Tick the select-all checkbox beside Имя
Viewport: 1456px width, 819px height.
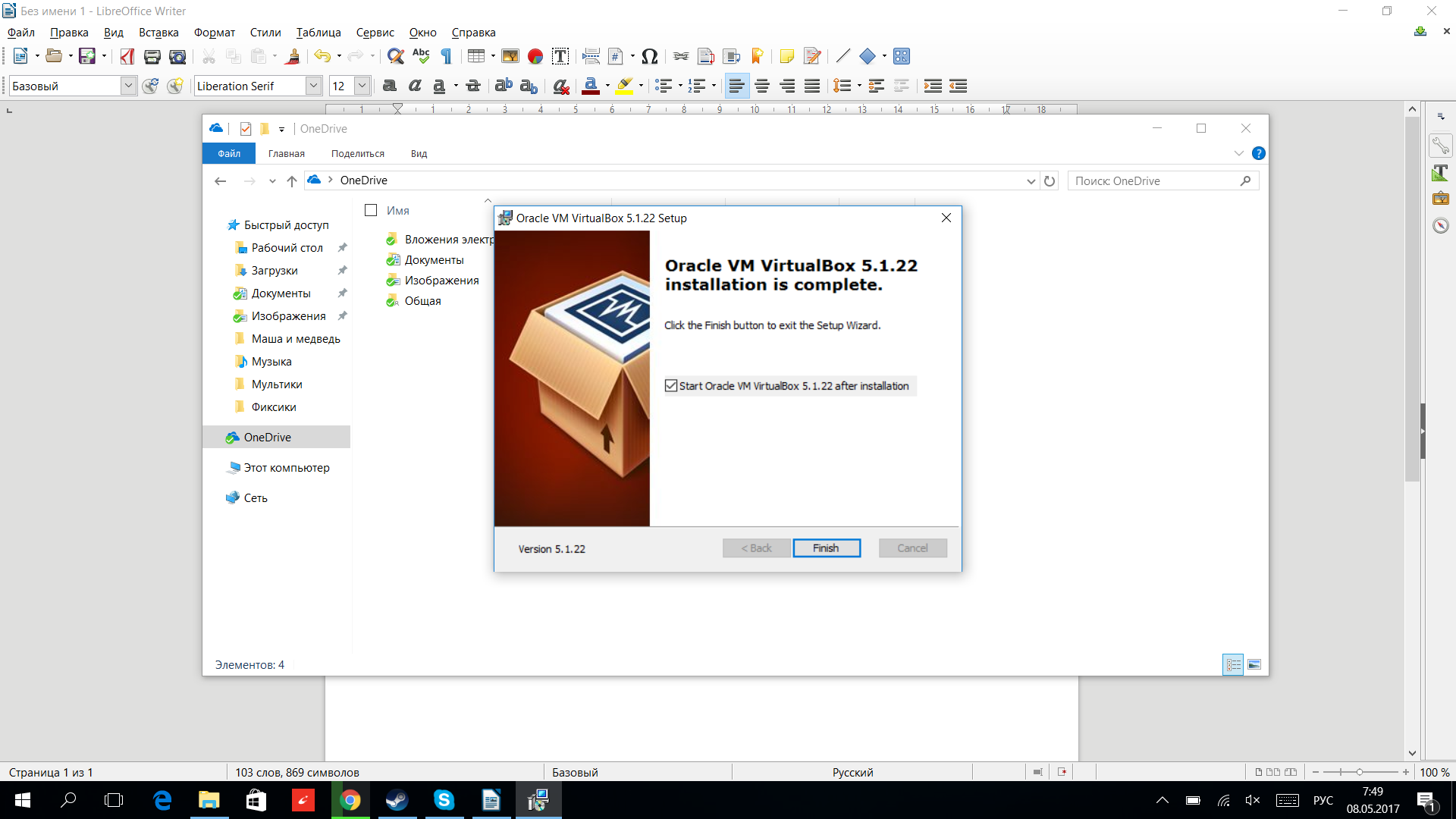coord(371,210)
